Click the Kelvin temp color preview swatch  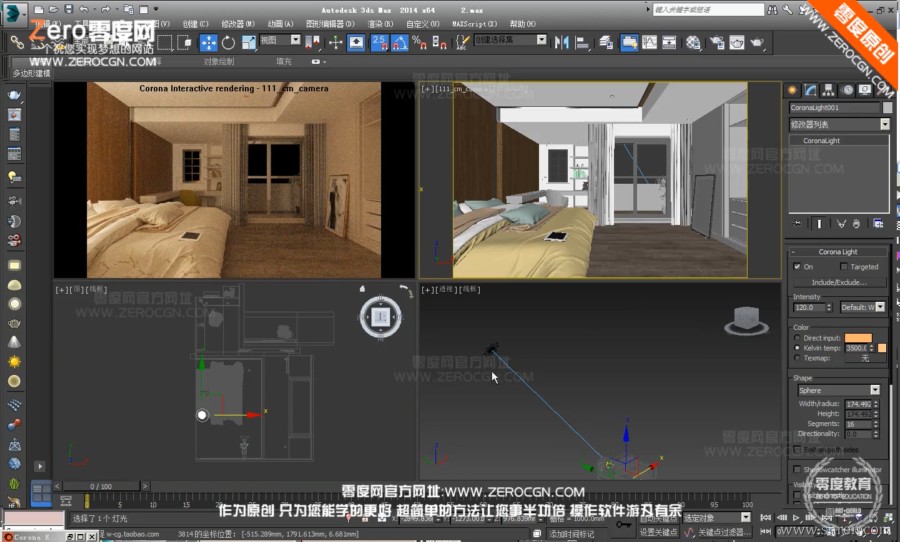tap(882, 348)
